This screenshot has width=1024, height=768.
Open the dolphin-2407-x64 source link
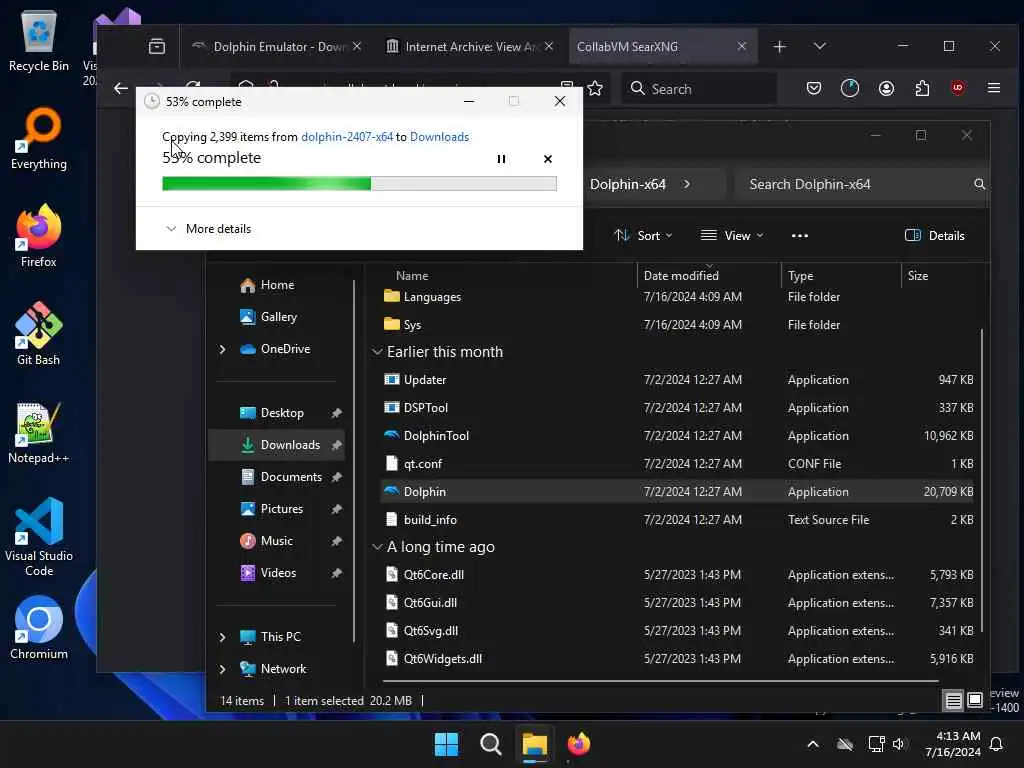click(347, 136)
